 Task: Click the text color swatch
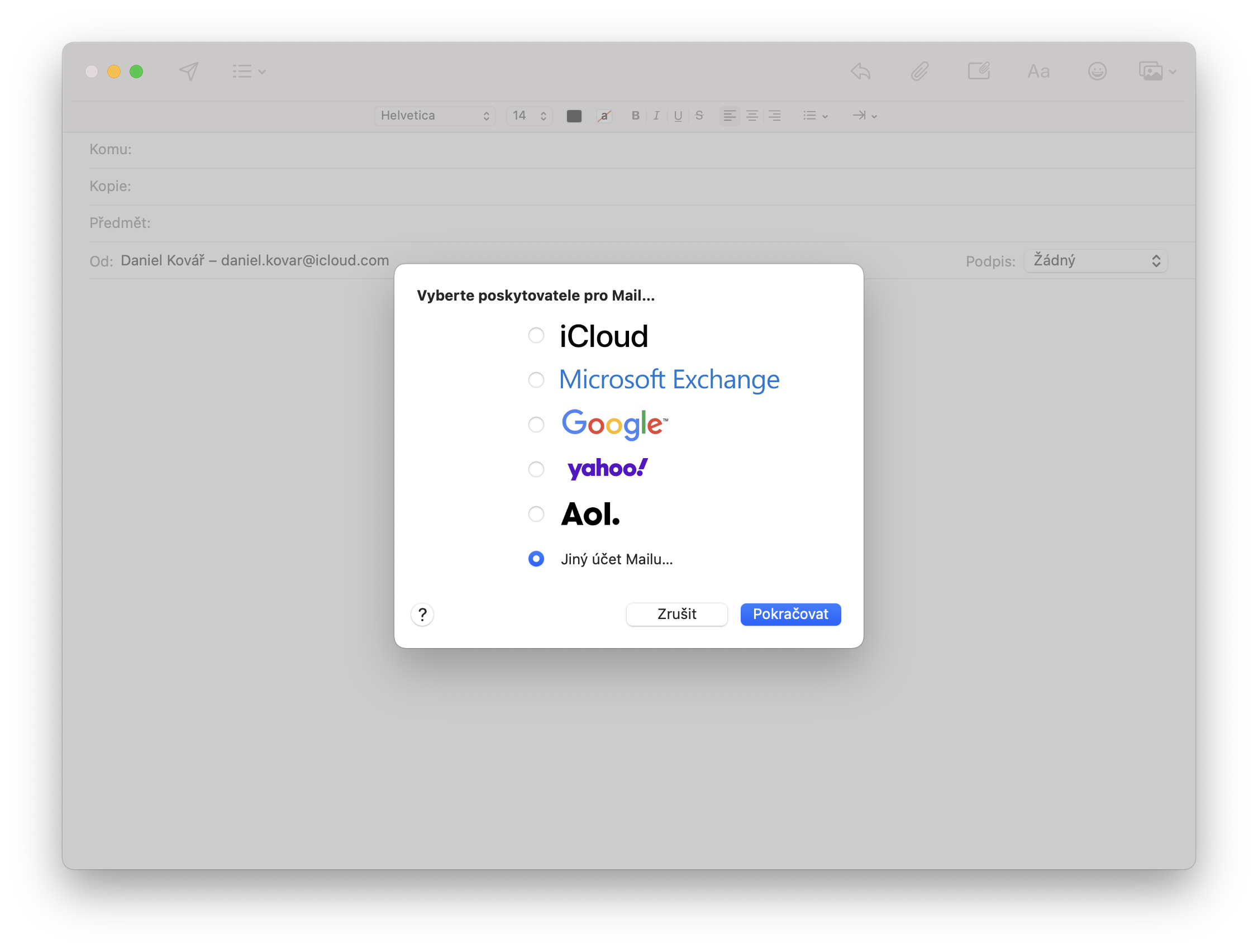[574, 116]
